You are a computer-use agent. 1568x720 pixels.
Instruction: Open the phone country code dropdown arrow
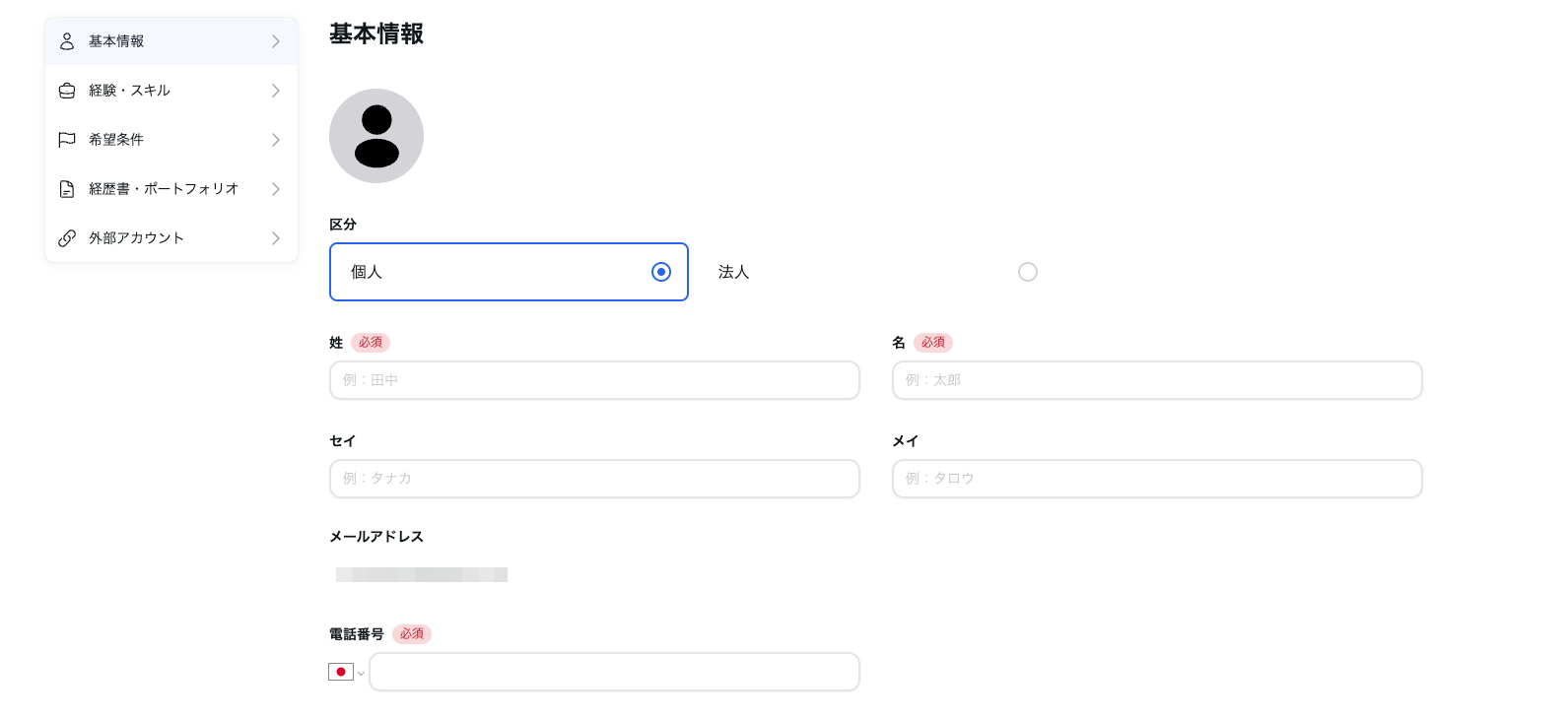point(361,674)
